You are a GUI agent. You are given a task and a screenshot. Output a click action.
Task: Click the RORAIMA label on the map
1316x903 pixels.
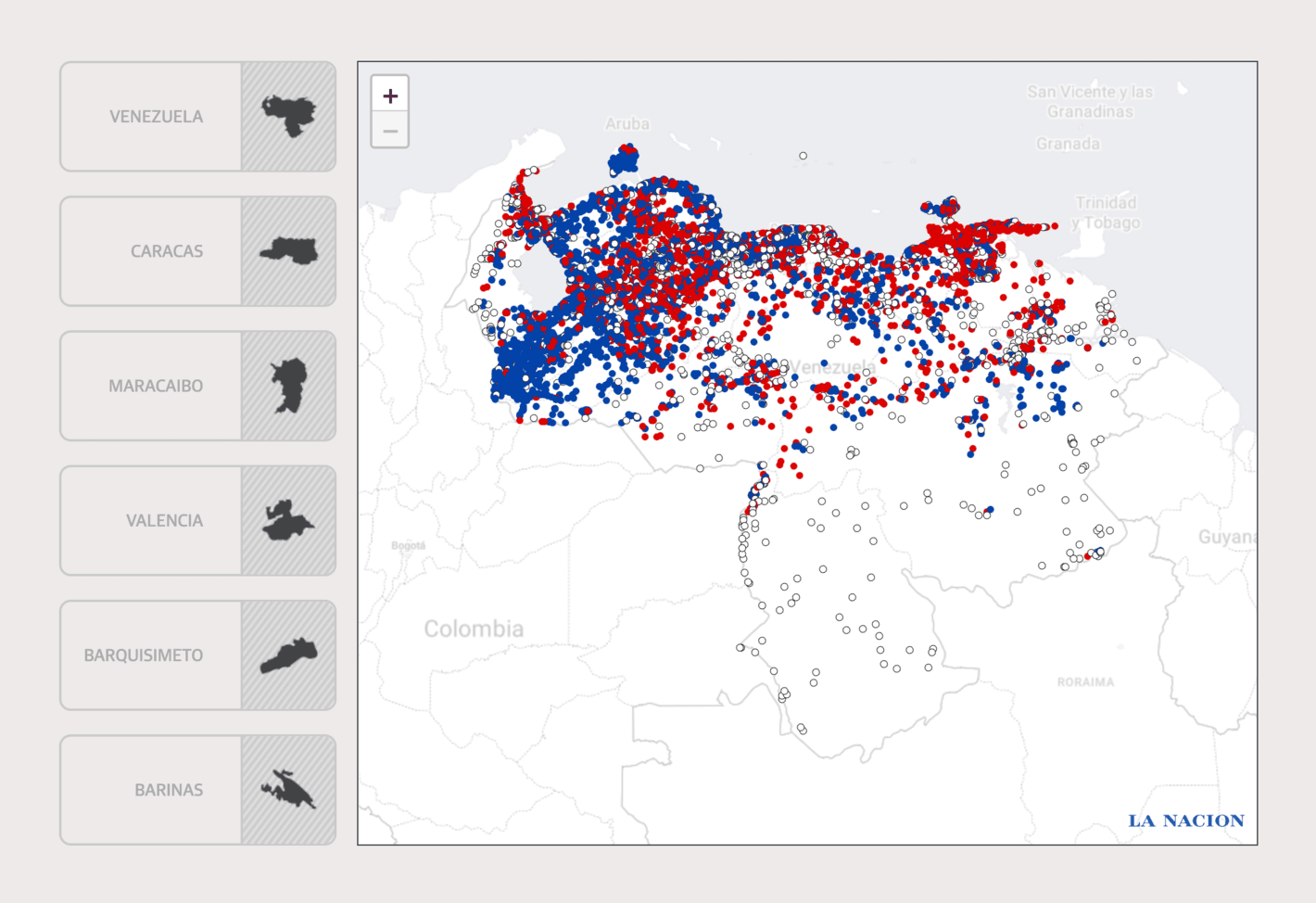click(1085, 681)
